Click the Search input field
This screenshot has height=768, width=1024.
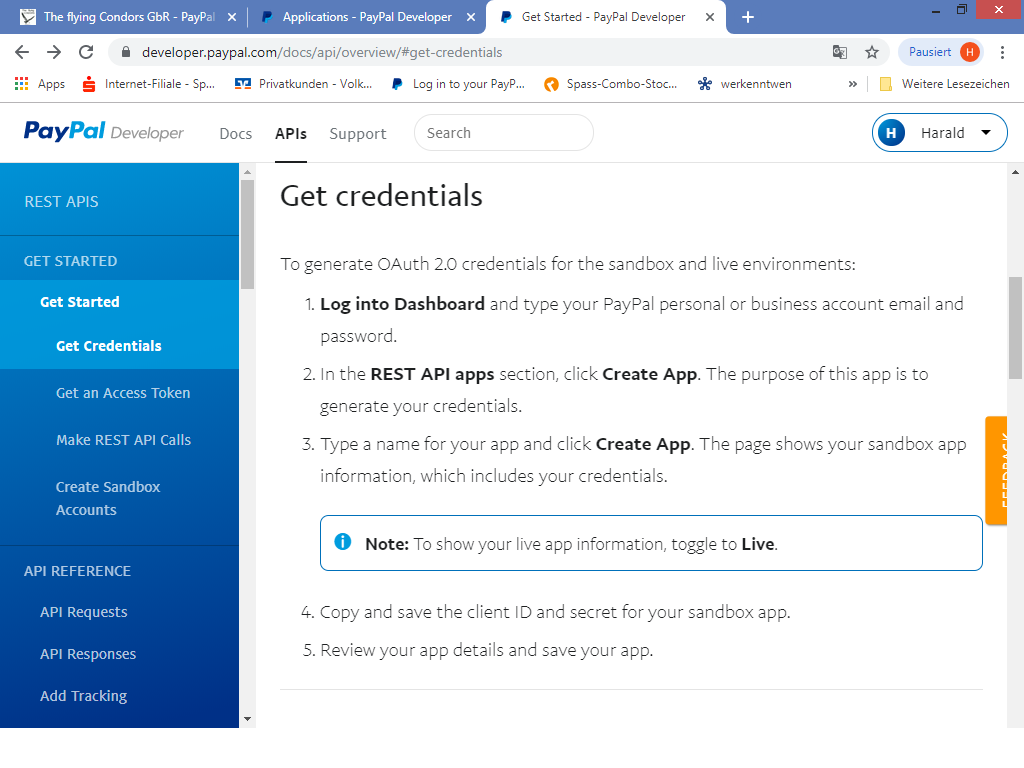point(504,133)
